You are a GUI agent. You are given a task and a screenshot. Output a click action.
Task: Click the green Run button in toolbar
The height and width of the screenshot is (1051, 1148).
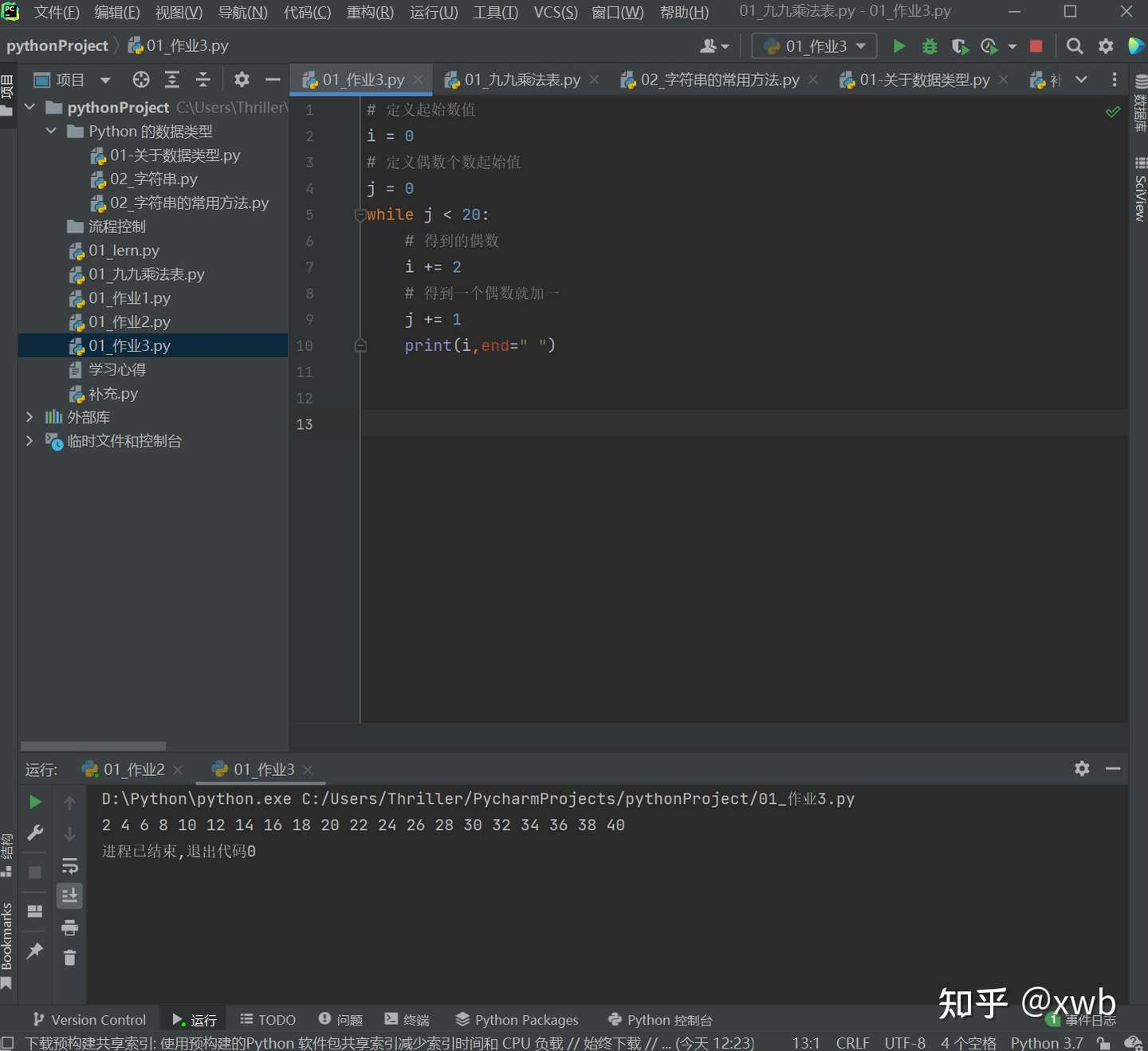pos(898,46)
